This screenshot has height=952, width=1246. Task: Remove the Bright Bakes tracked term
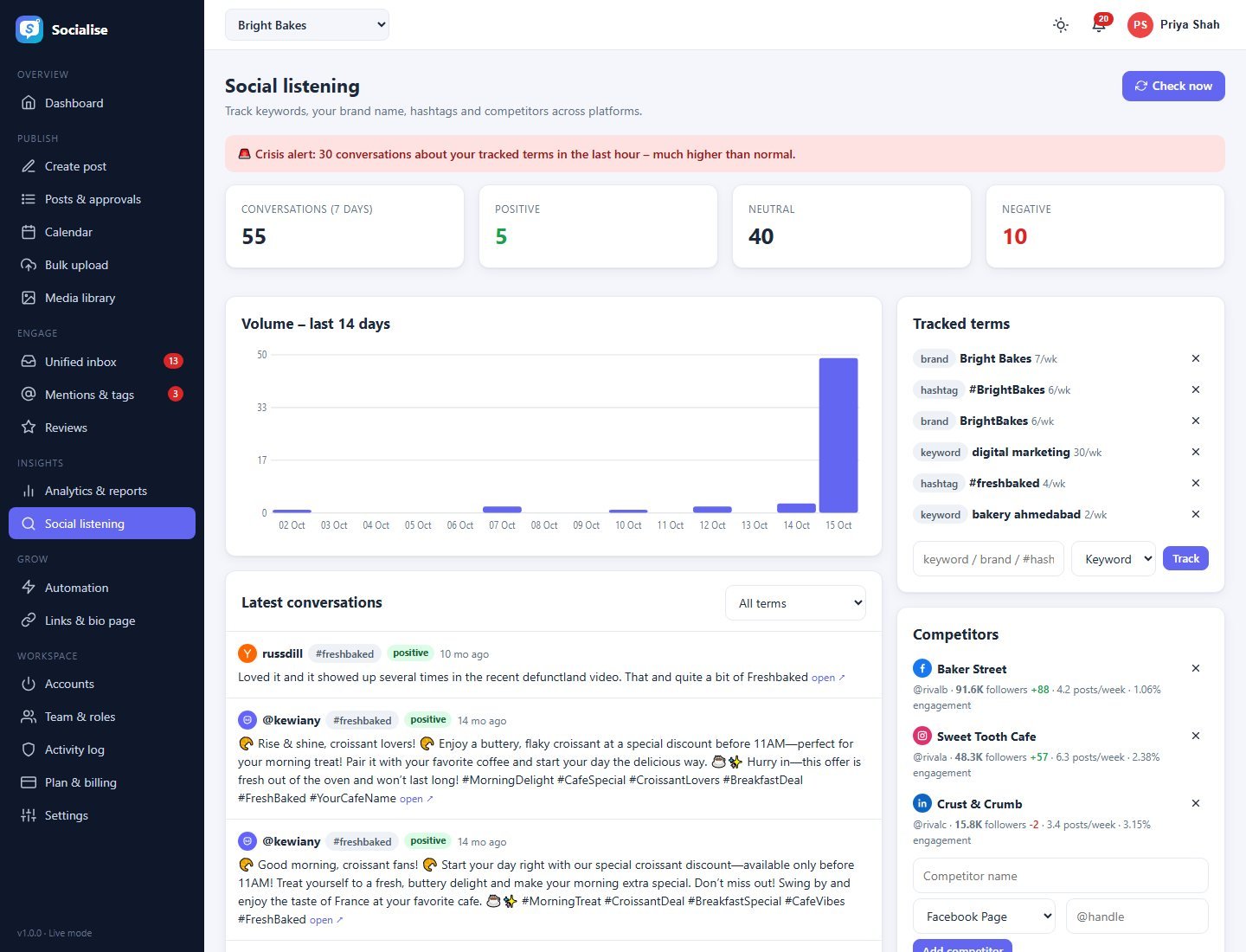tap(1196, 358)
